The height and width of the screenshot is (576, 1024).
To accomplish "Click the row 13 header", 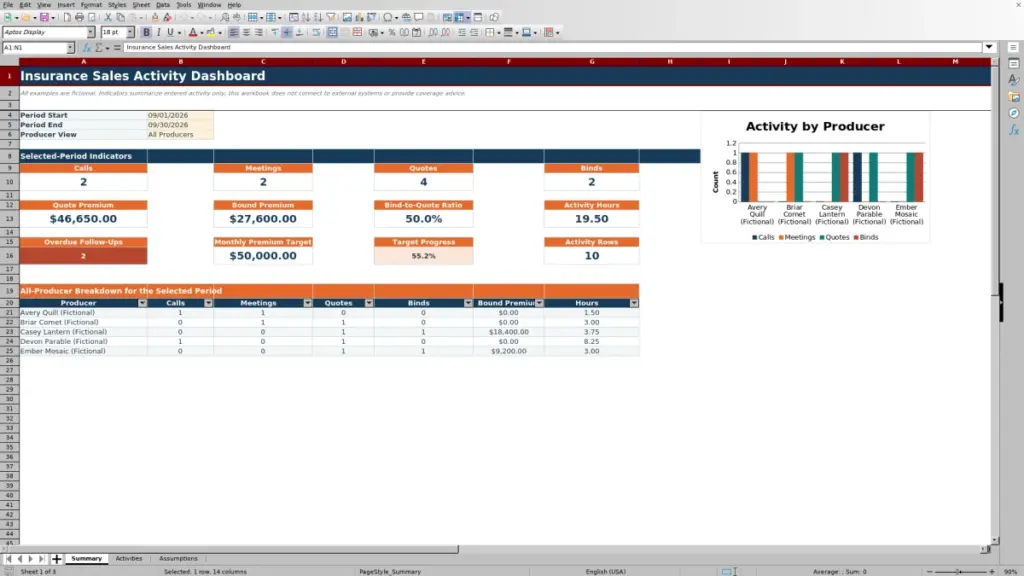I will (x=9, y=219).
